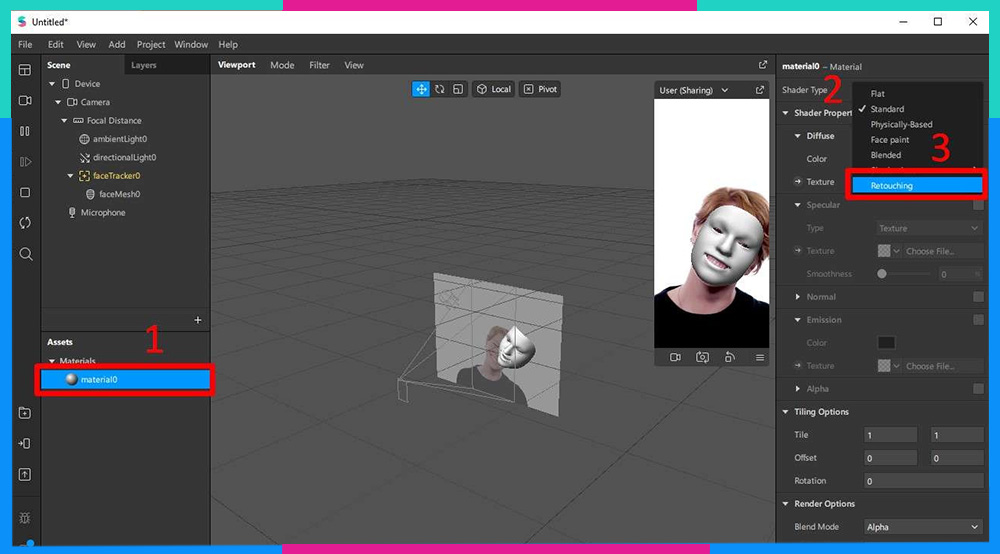Open search with the magnifier icon
Screen dimensions: 1000x554
click(x=26, y=254)
